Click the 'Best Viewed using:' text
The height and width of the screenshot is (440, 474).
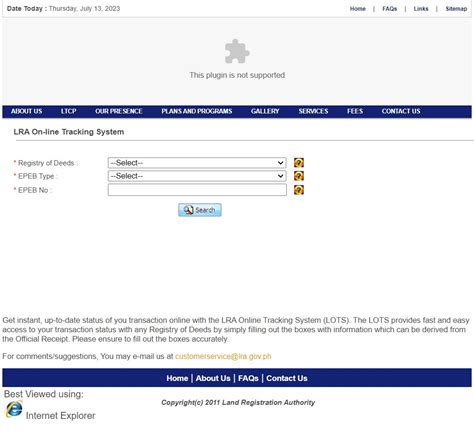[x=44, y=394]
